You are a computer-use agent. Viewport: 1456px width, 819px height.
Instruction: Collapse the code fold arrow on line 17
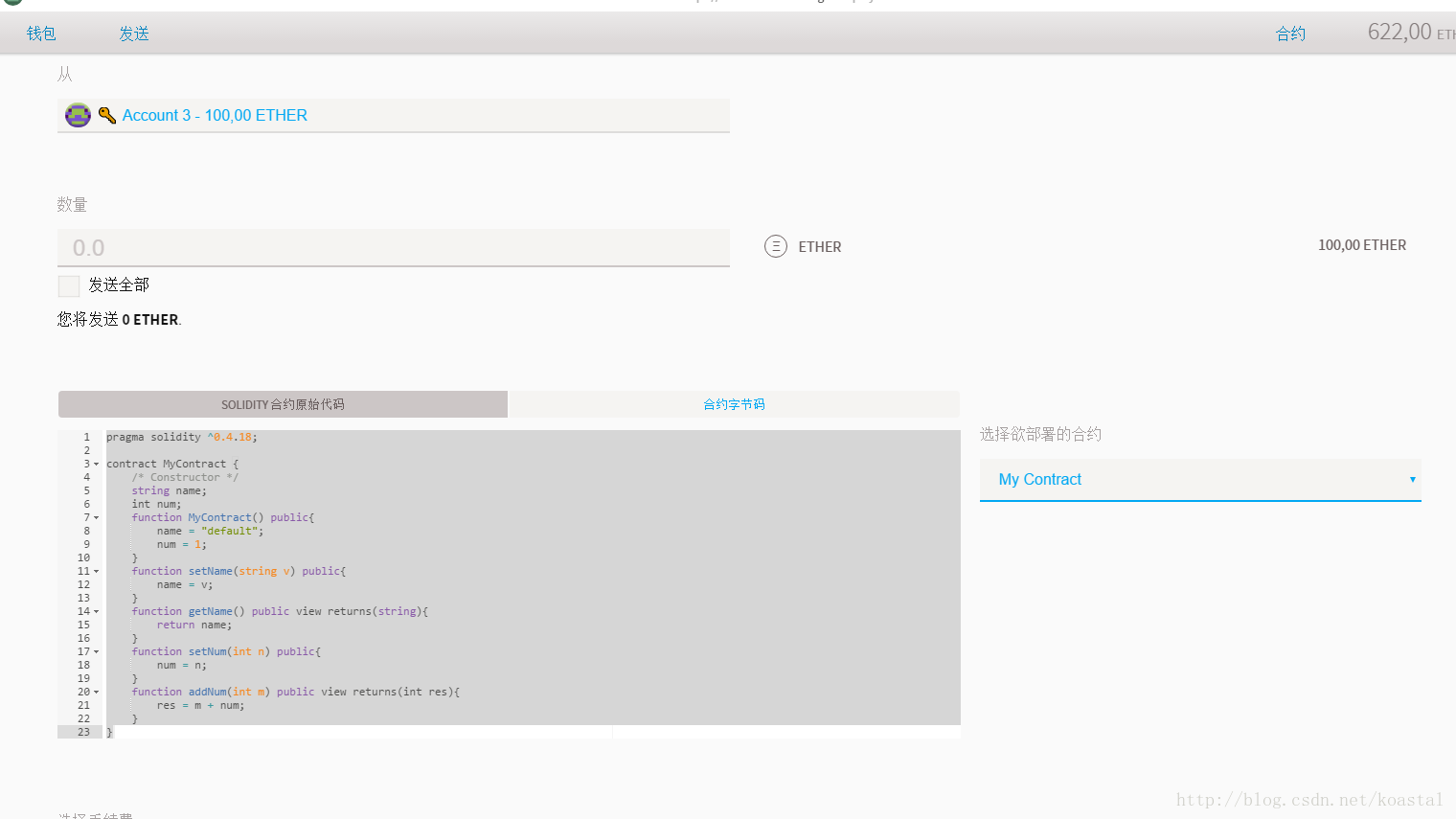click(97, 652)
